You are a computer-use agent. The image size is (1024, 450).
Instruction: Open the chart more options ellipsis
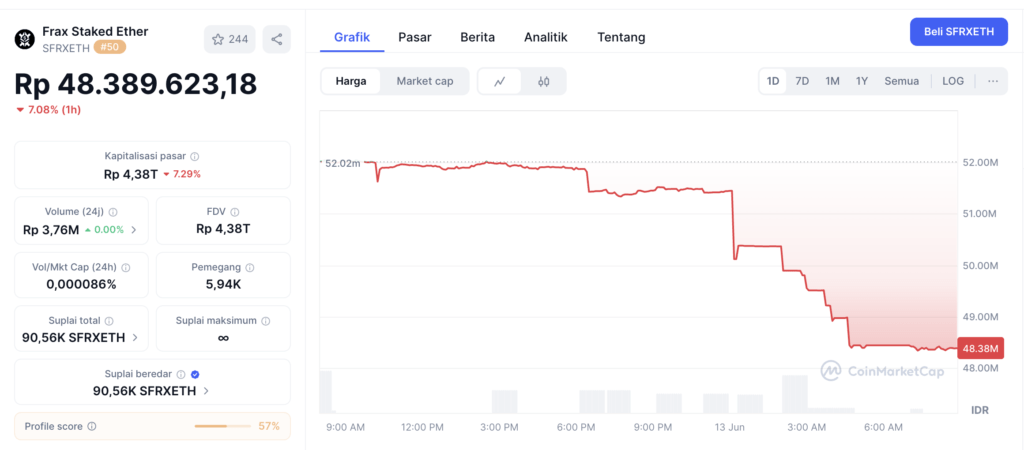[993, 81]
